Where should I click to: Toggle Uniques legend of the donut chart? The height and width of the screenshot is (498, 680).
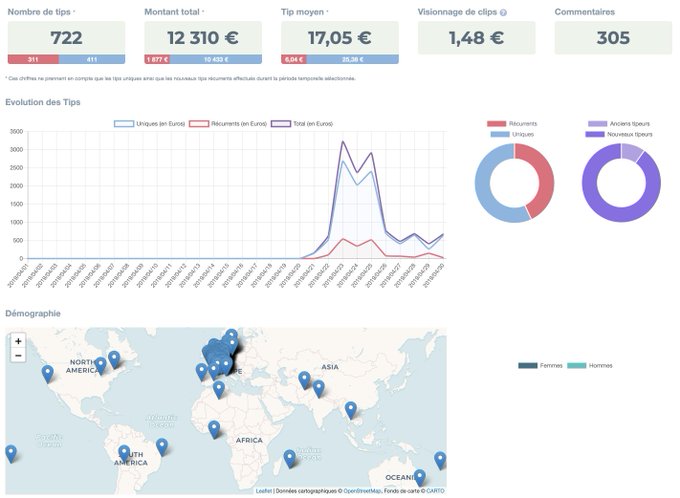pyautogui.click(x=512, y=134)
